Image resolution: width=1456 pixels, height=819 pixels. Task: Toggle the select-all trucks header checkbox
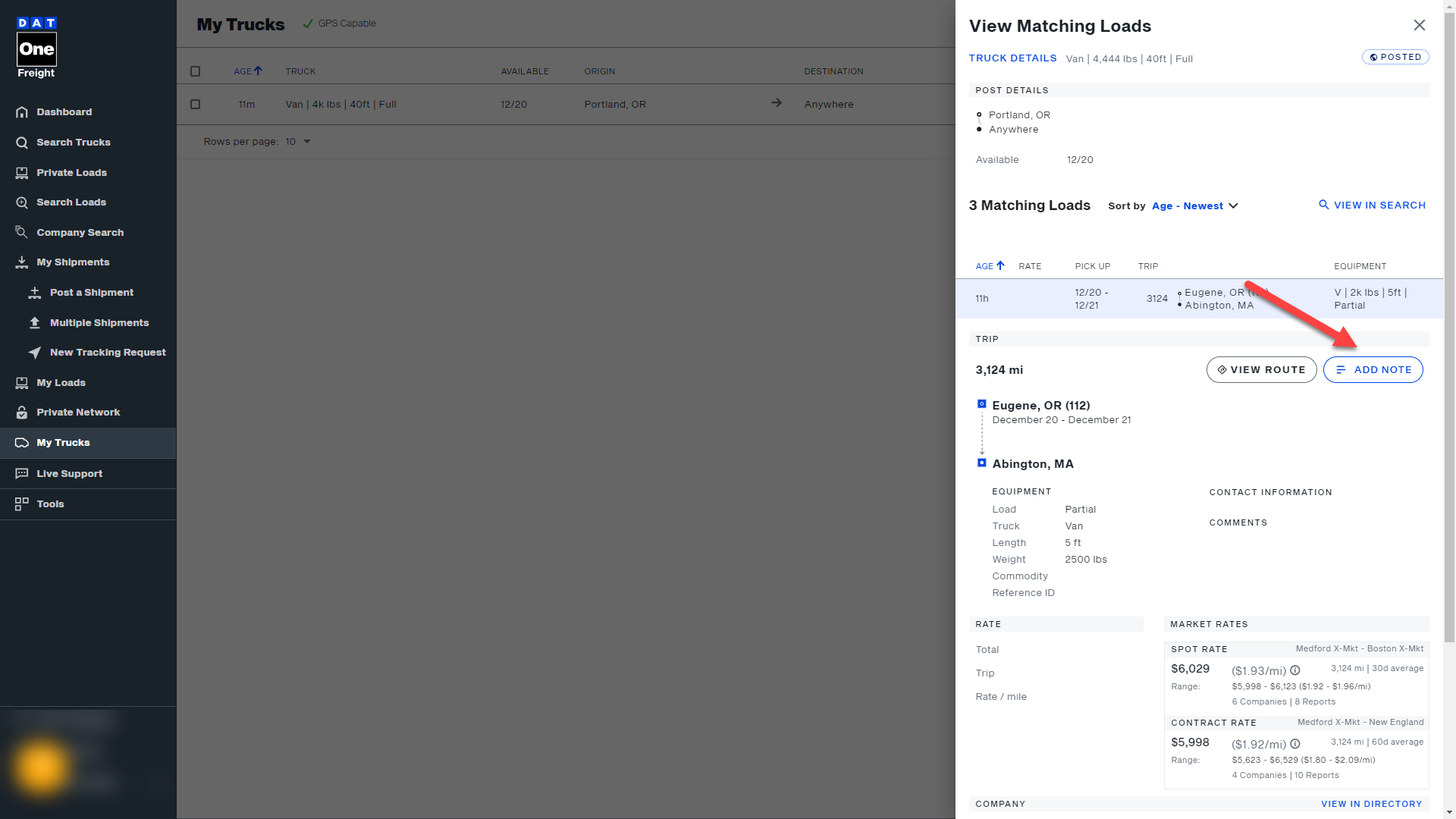(195, 71)
